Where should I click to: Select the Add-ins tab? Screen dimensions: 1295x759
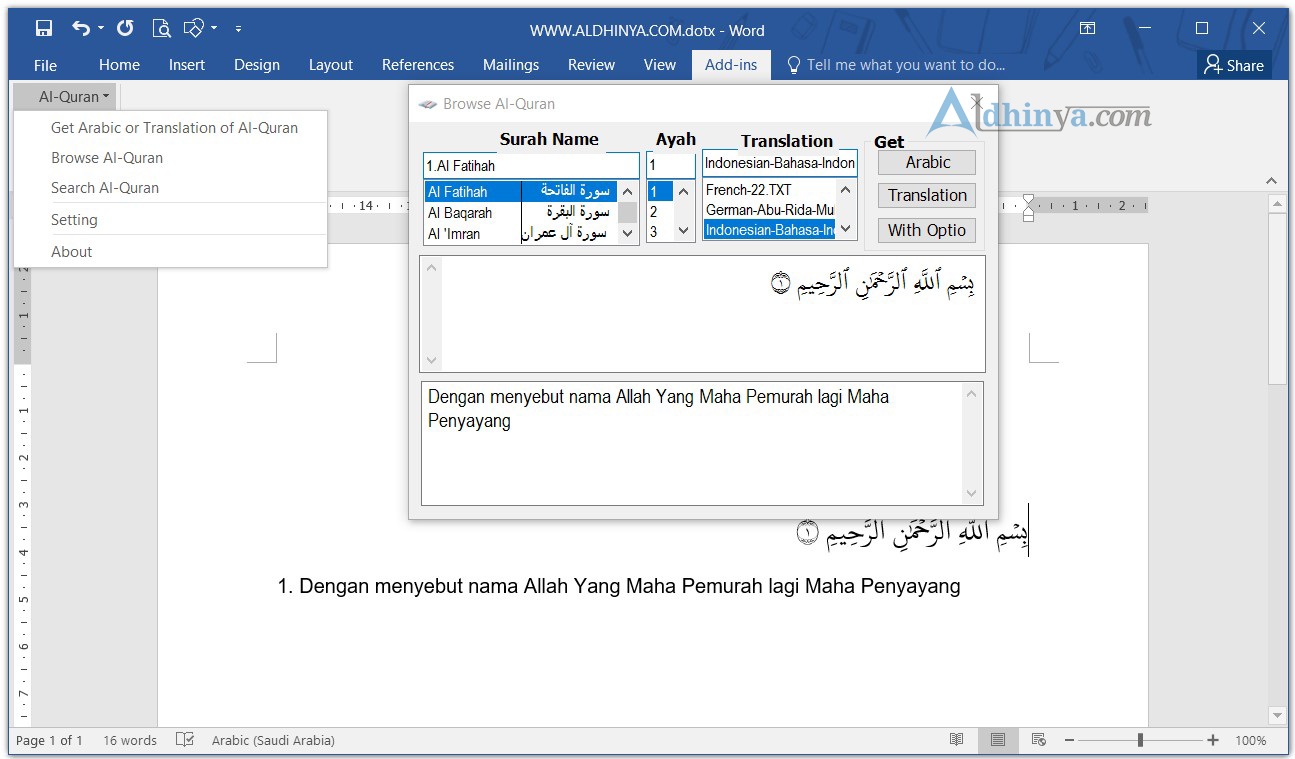(x=731, y=65)
